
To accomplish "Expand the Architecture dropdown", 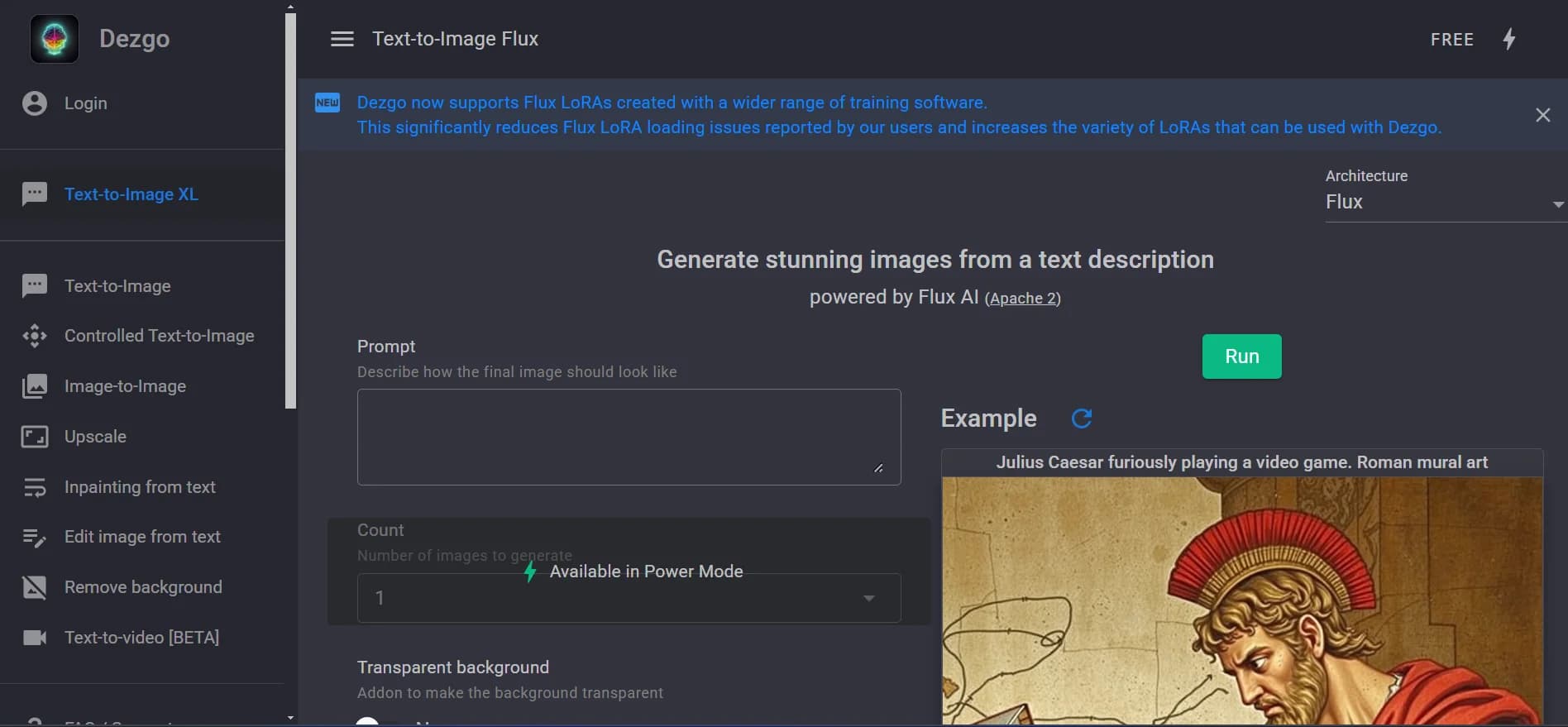I will [1443, 202].
